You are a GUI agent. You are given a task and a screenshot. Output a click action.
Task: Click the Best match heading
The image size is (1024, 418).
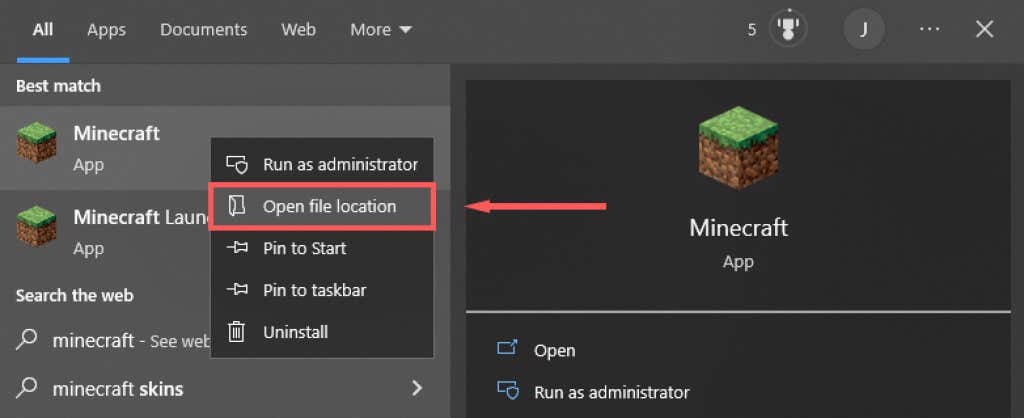click(58, 86)
